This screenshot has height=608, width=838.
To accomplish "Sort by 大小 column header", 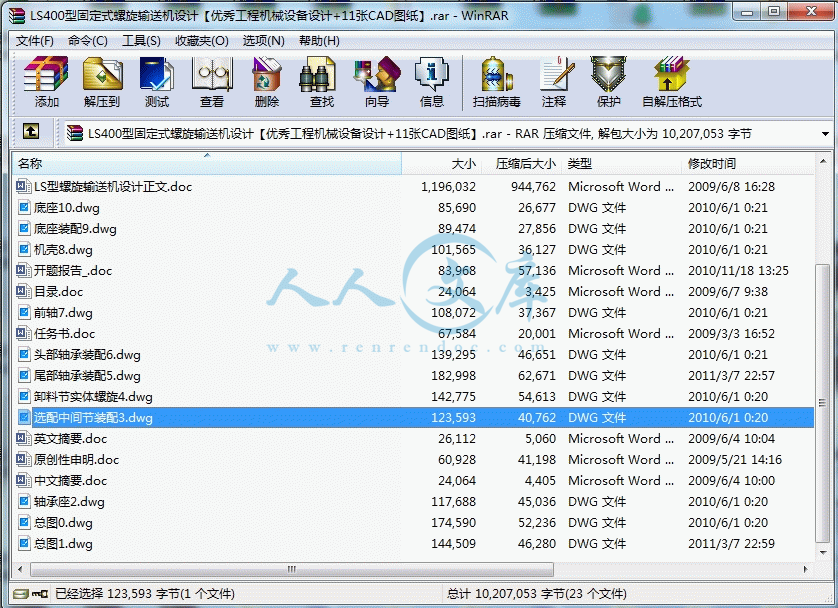I will pyautogui.click(x=441, y=163).
